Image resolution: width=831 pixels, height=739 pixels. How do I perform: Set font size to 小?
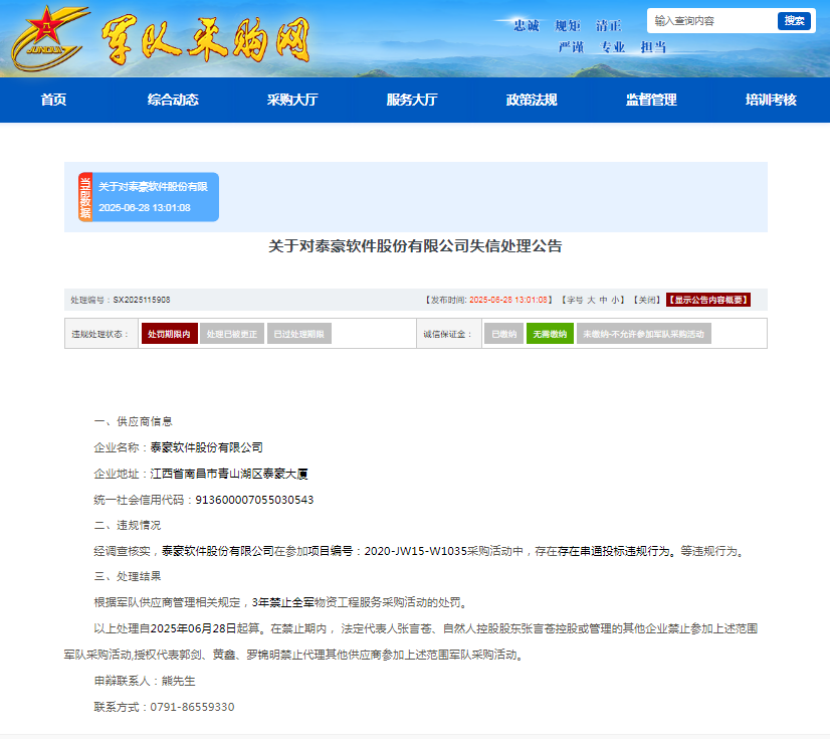(x=615, y=300)
